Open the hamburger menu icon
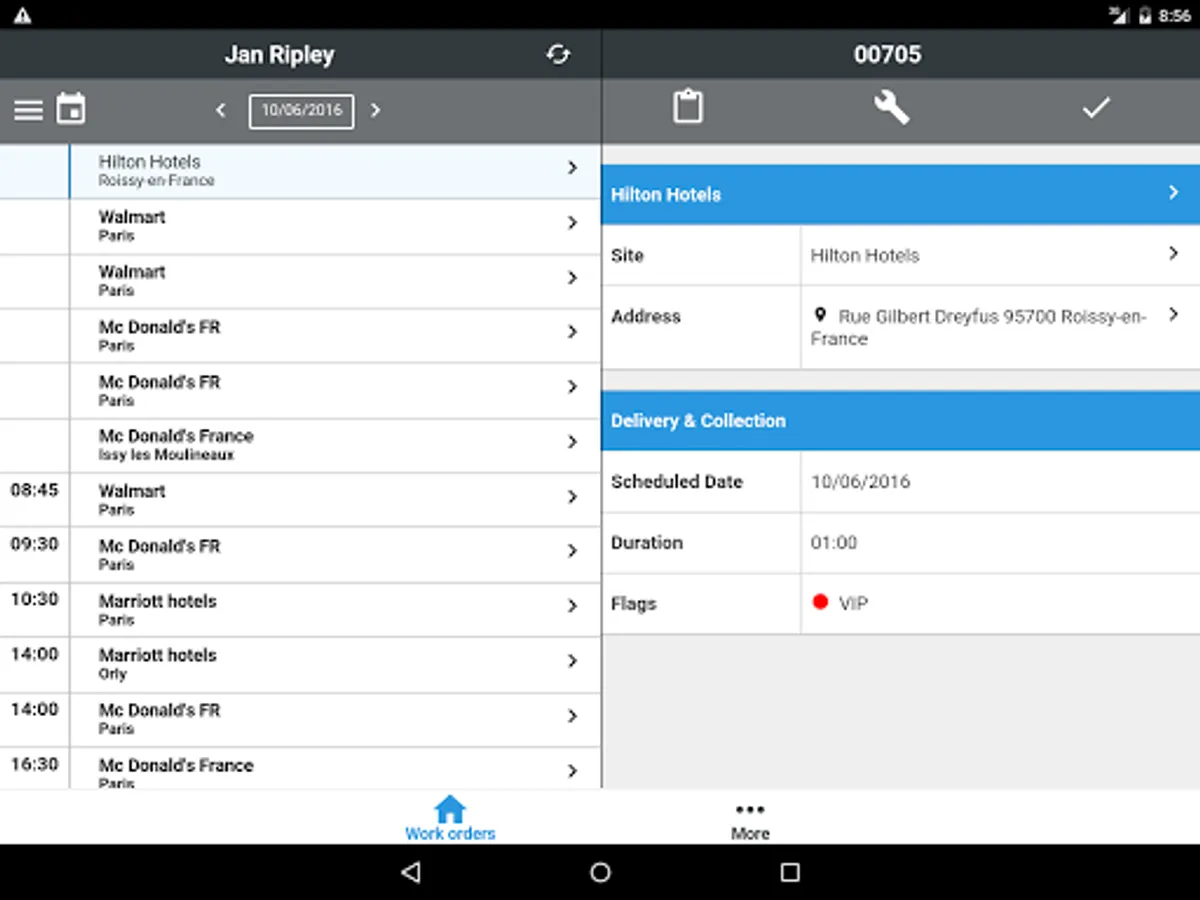The width and height of the screenshot is (1200, 900). 28,110
